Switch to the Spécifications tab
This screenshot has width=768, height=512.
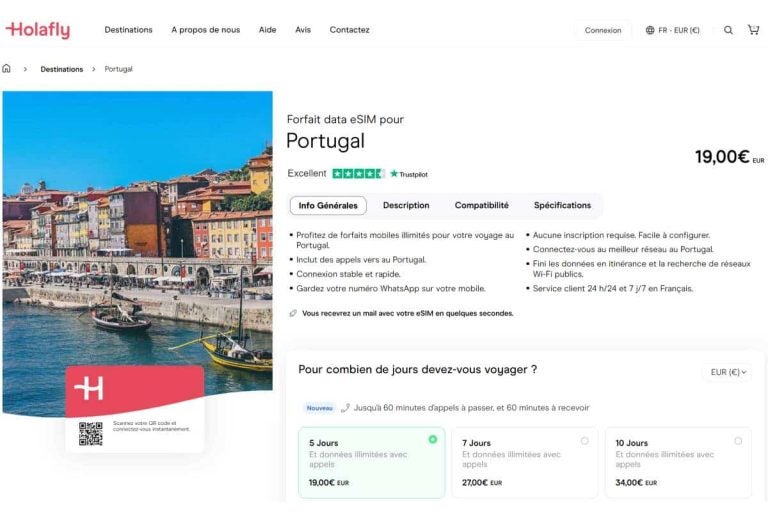point(562,205)
